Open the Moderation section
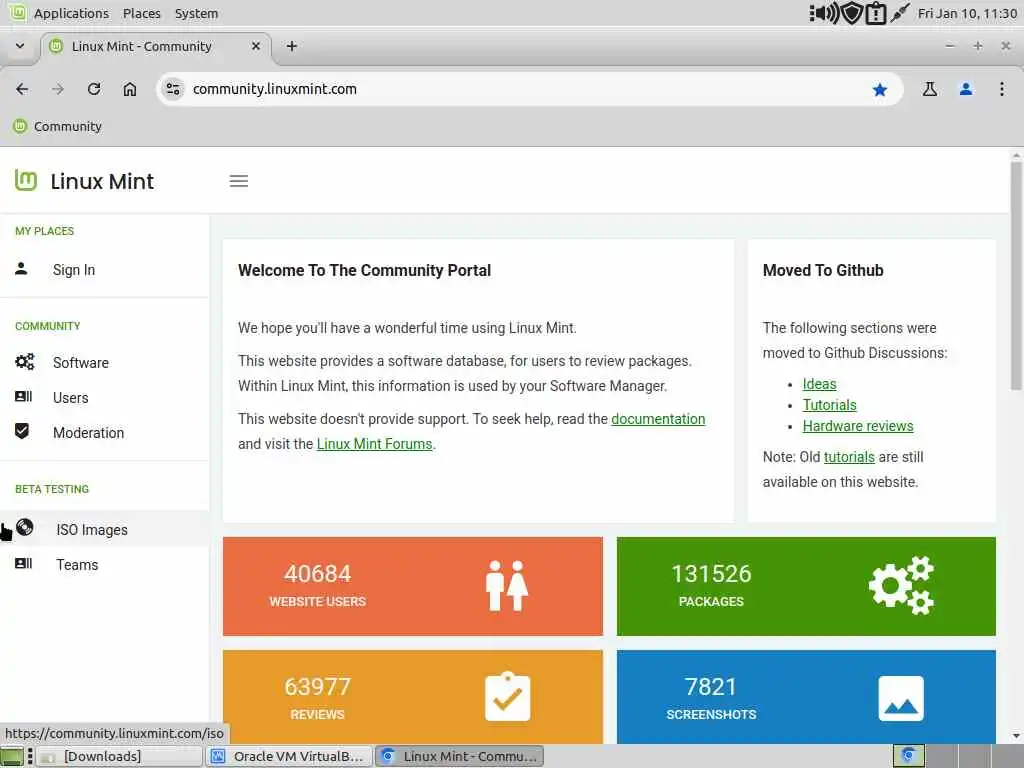 coord(88,433)
